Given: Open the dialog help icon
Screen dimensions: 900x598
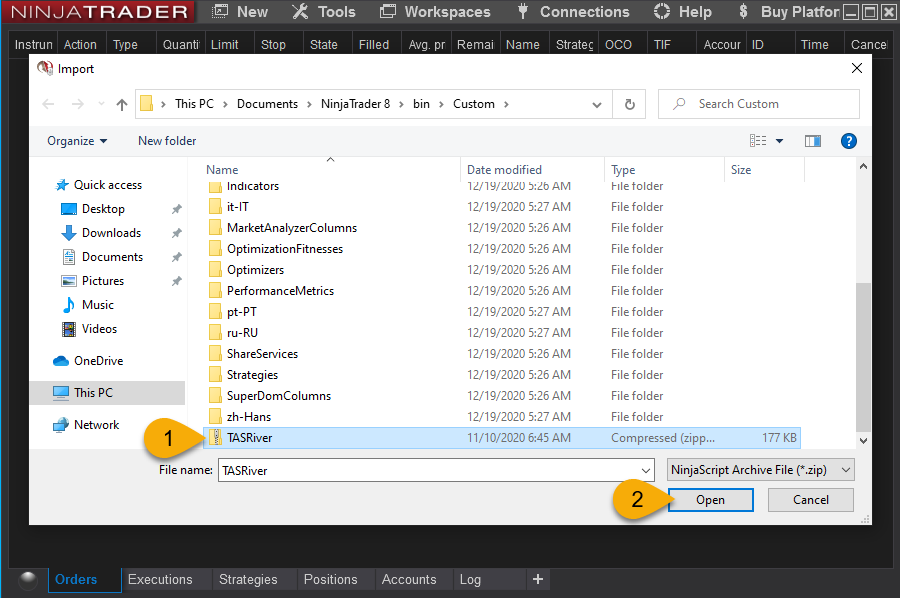Looking at the screenshot, I should (848, 141).
